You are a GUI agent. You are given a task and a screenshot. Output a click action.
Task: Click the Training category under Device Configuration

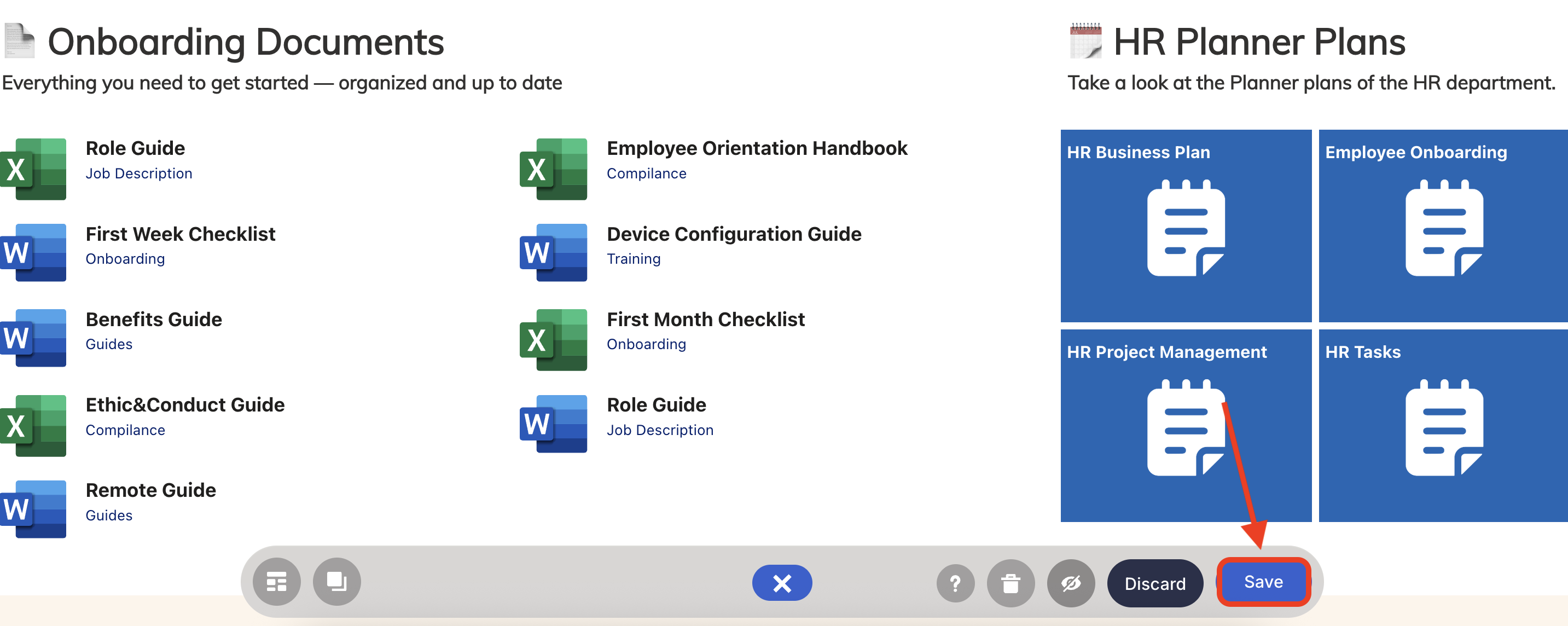(633, 259)
